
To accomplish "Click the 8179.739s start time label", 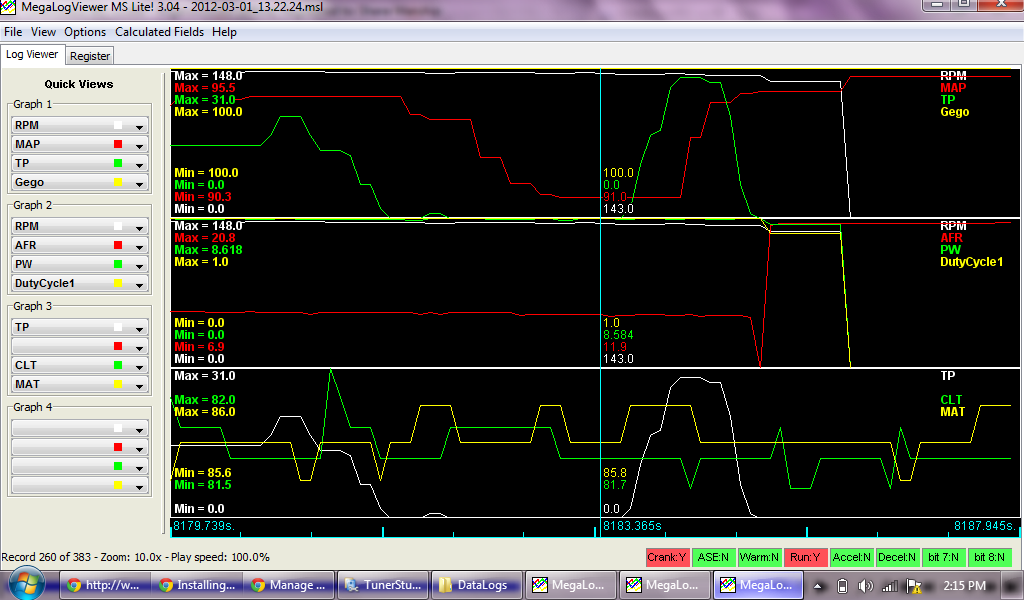I will coord(203,526).
